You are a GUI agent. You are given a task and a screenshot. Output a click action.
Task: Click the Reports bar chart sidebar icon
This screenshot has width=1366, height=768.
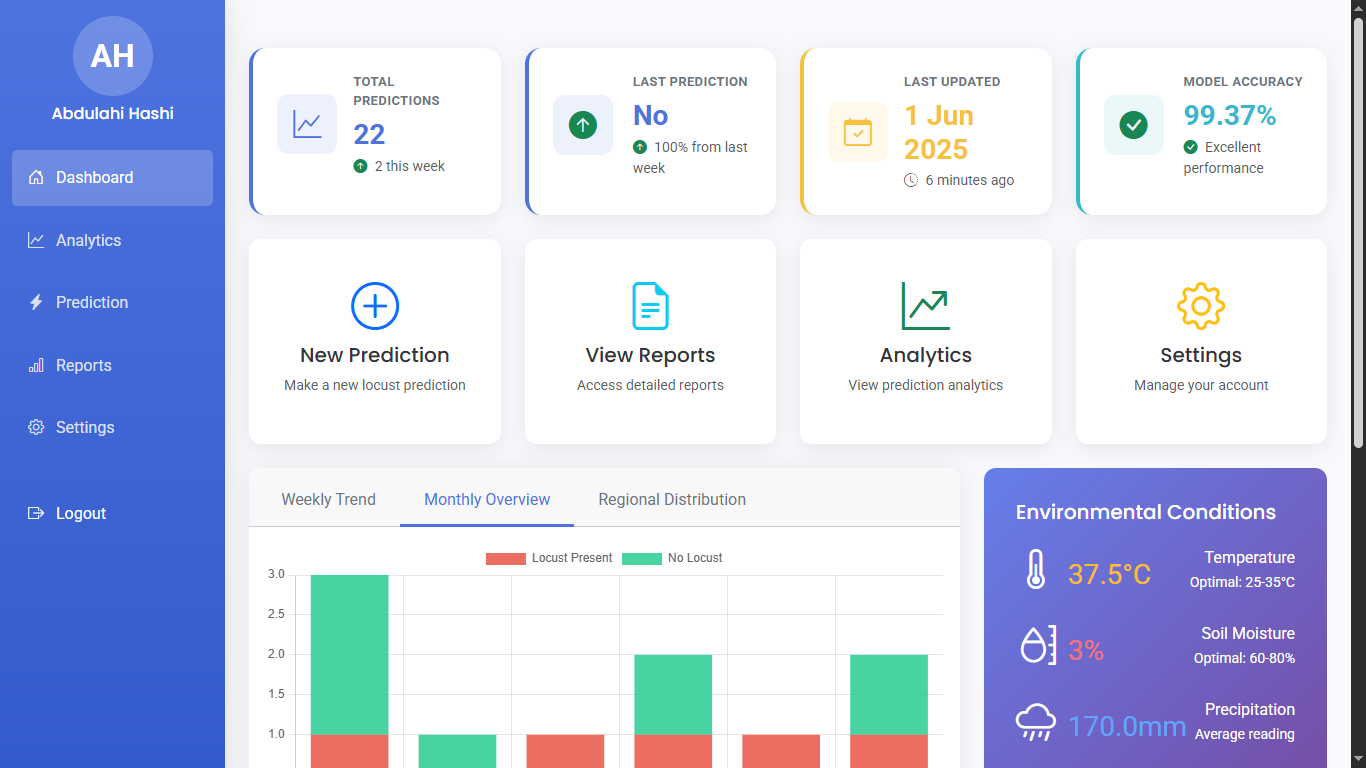tap(36, 365)
